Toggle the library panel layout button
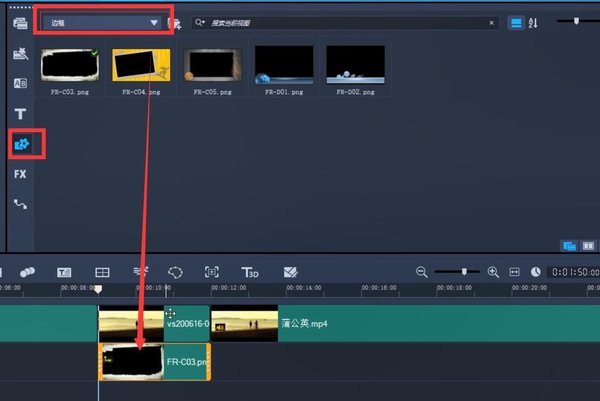Image resolution: width=600 pixels, height=401 pixels. [570, 244]
